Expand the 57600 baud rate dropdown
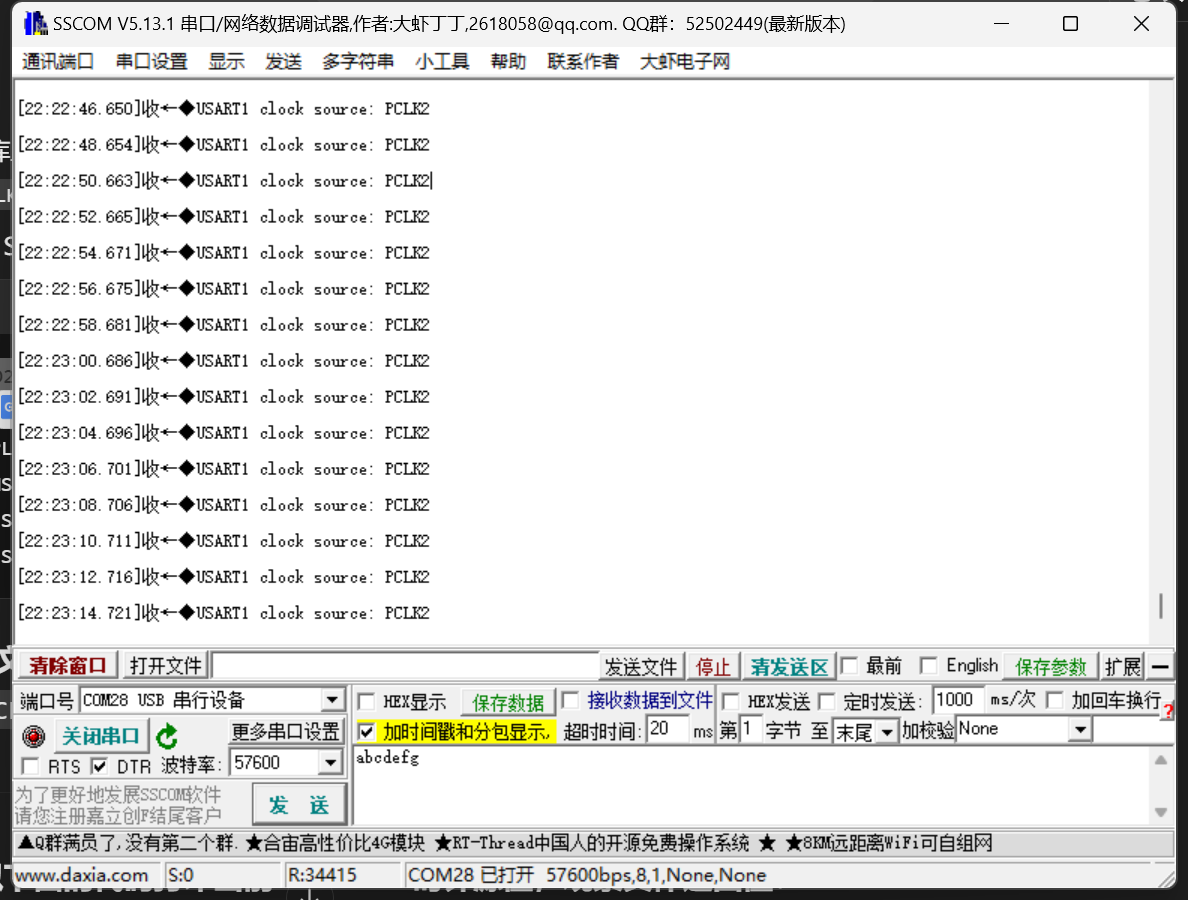 330,762
